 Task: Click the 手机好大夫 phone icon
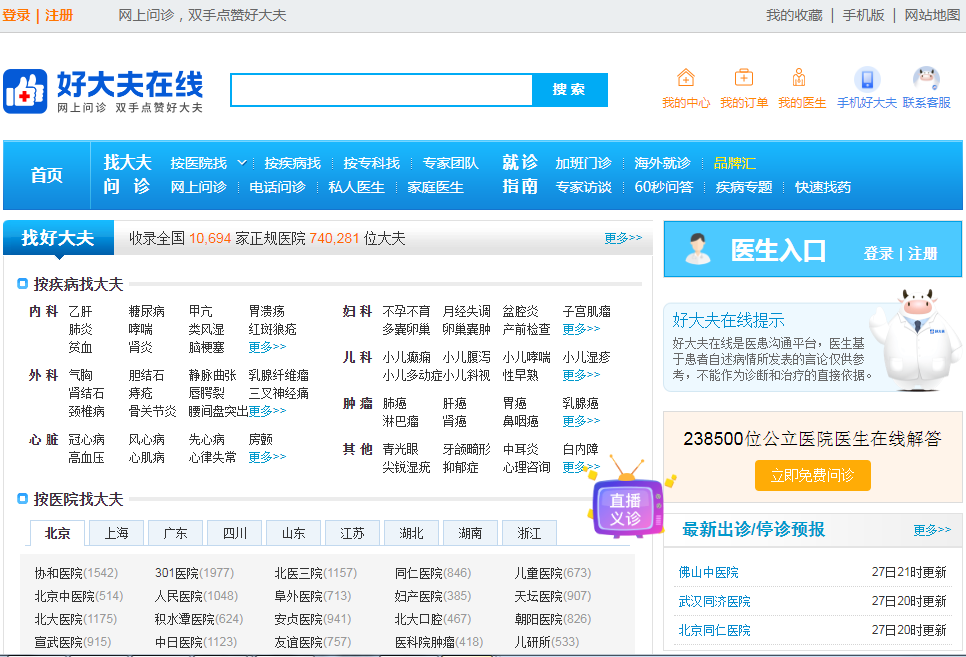[x=866, y=80]
